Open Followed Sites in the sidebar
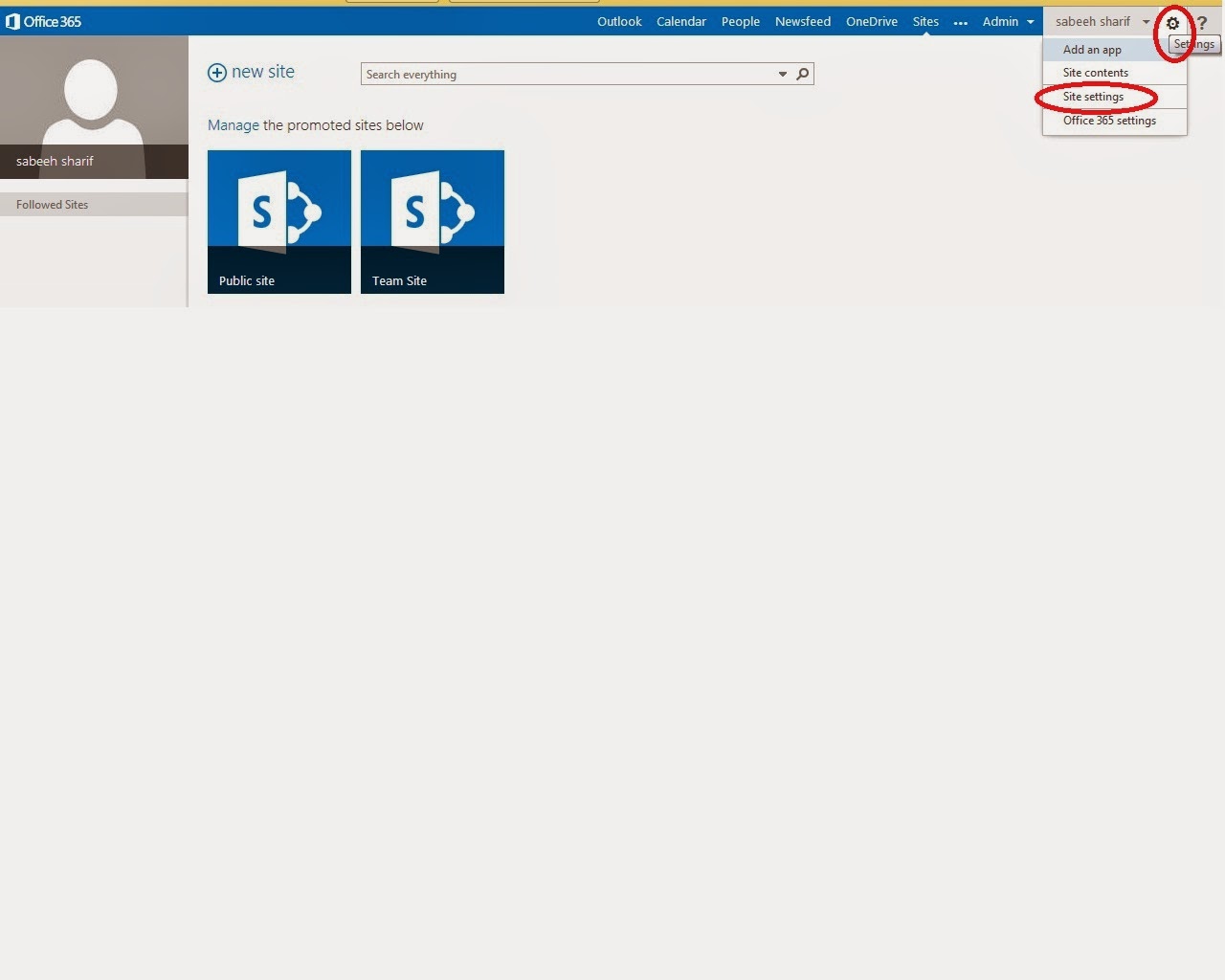The image size is (1225, 980). (52, 204)
